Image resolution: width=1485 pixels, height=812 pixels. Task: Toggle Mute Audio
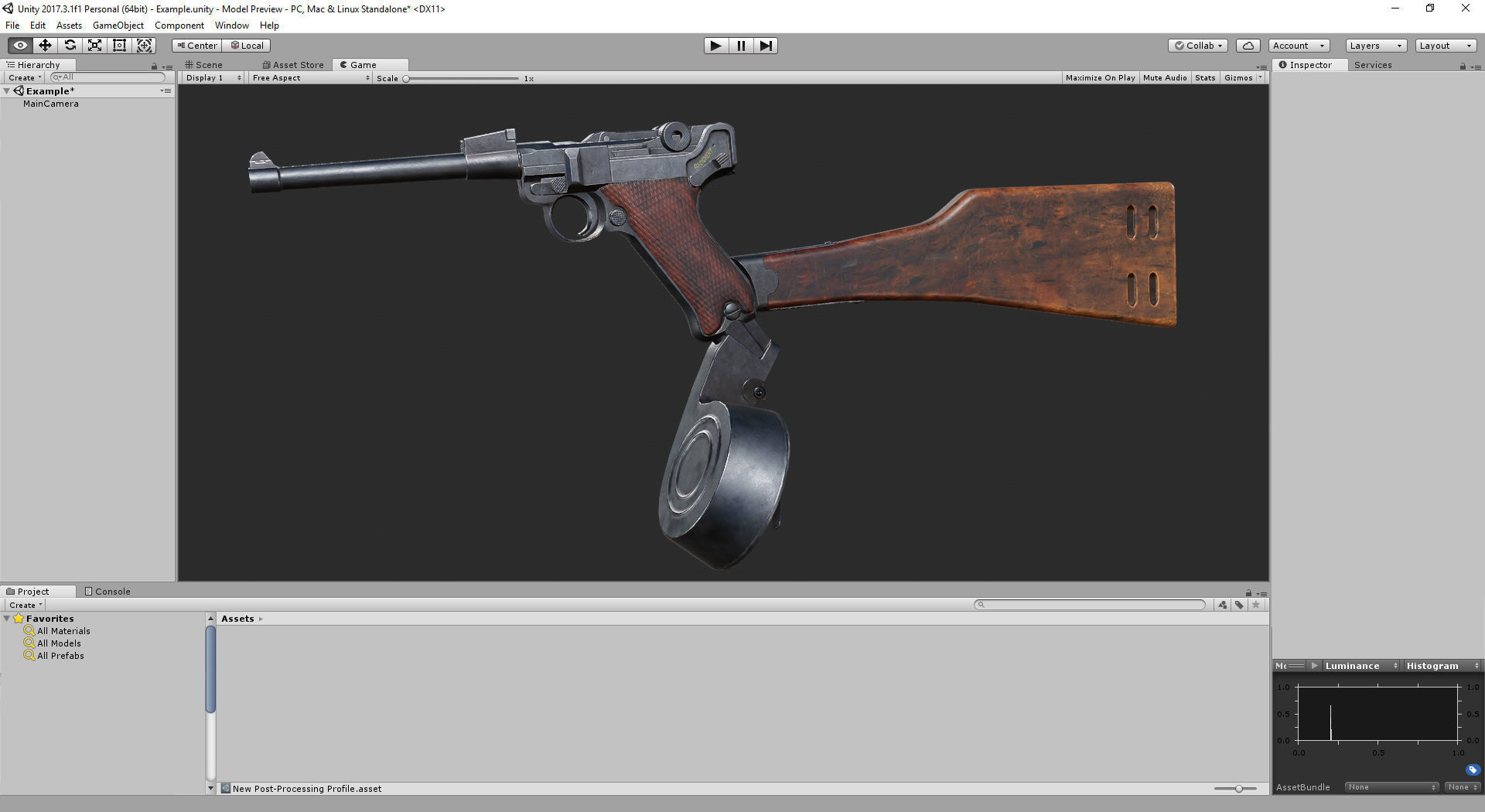[x=1165, y=78]
